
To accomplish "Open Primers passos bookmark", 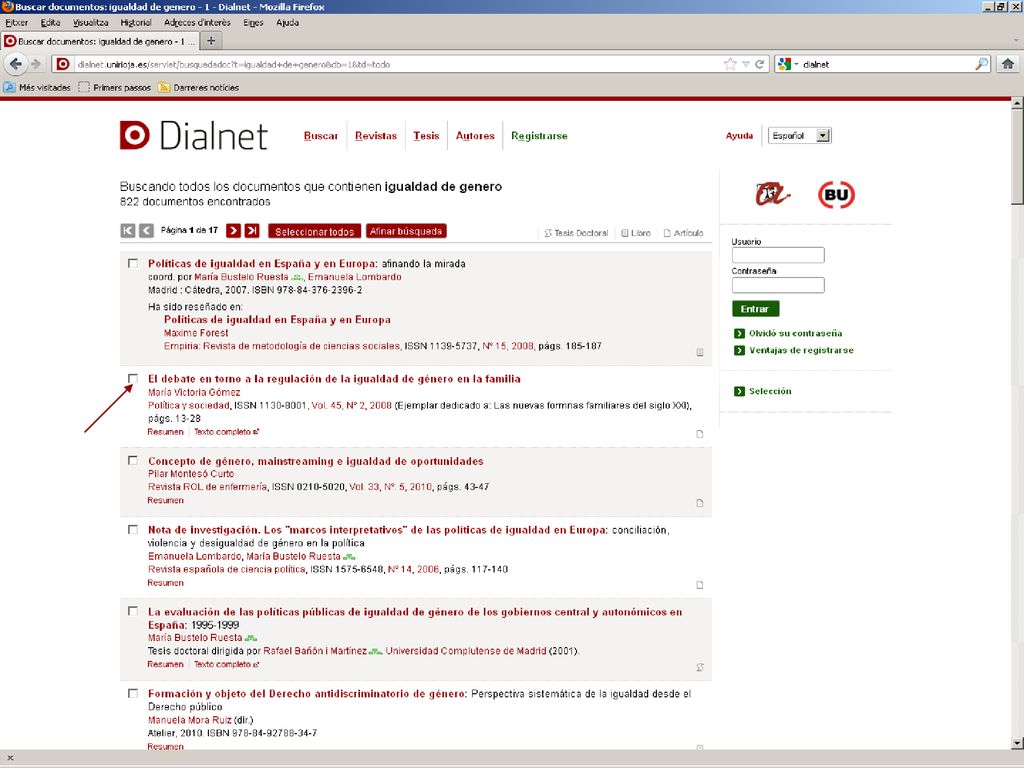I will click(115, 88).
